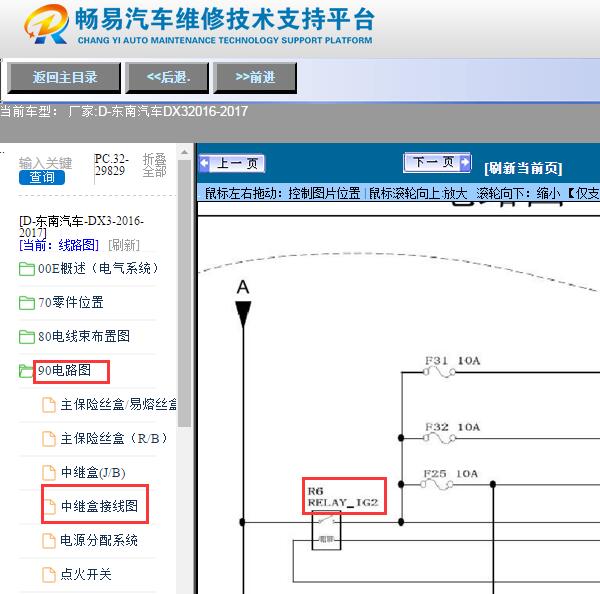The height and width of the screenshot is (594, 600).
Task: Collapse all with 折叠全部
Action: point(155,165)
